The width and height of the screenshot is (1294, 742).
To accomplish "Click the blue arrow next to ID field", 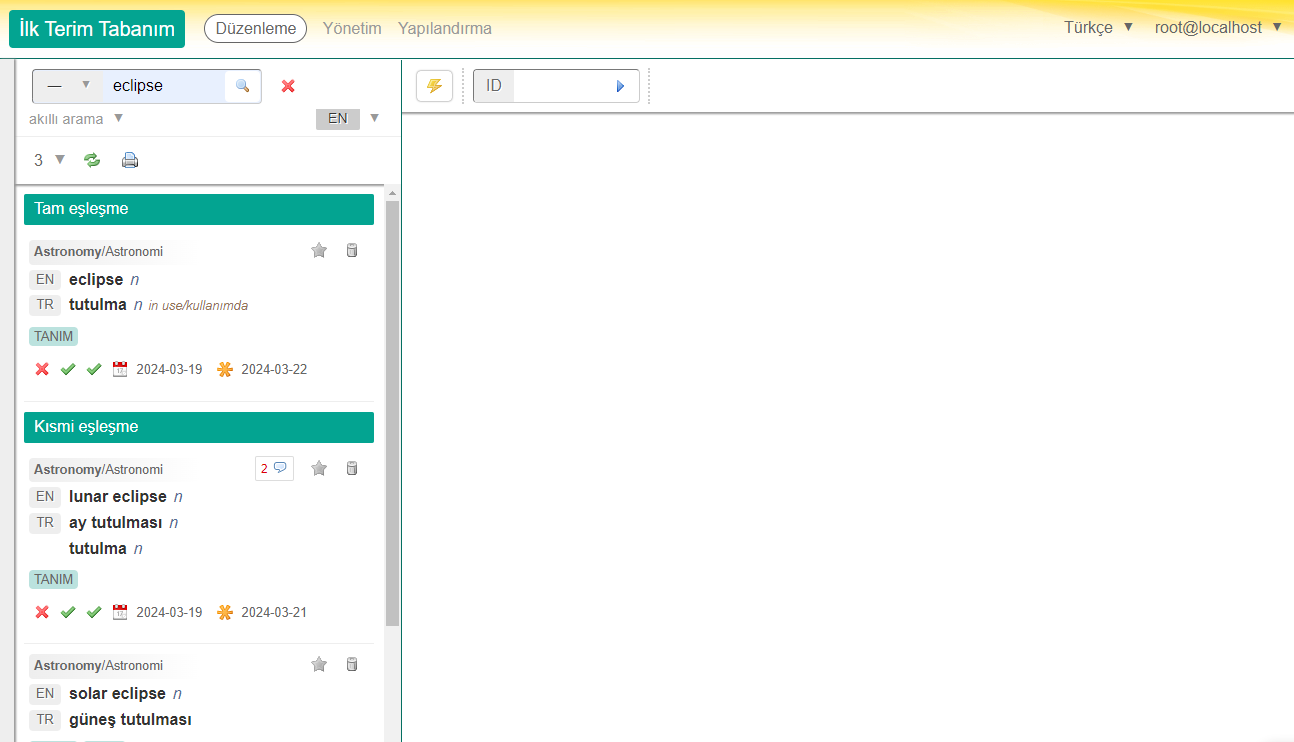I will coord(620,86).
